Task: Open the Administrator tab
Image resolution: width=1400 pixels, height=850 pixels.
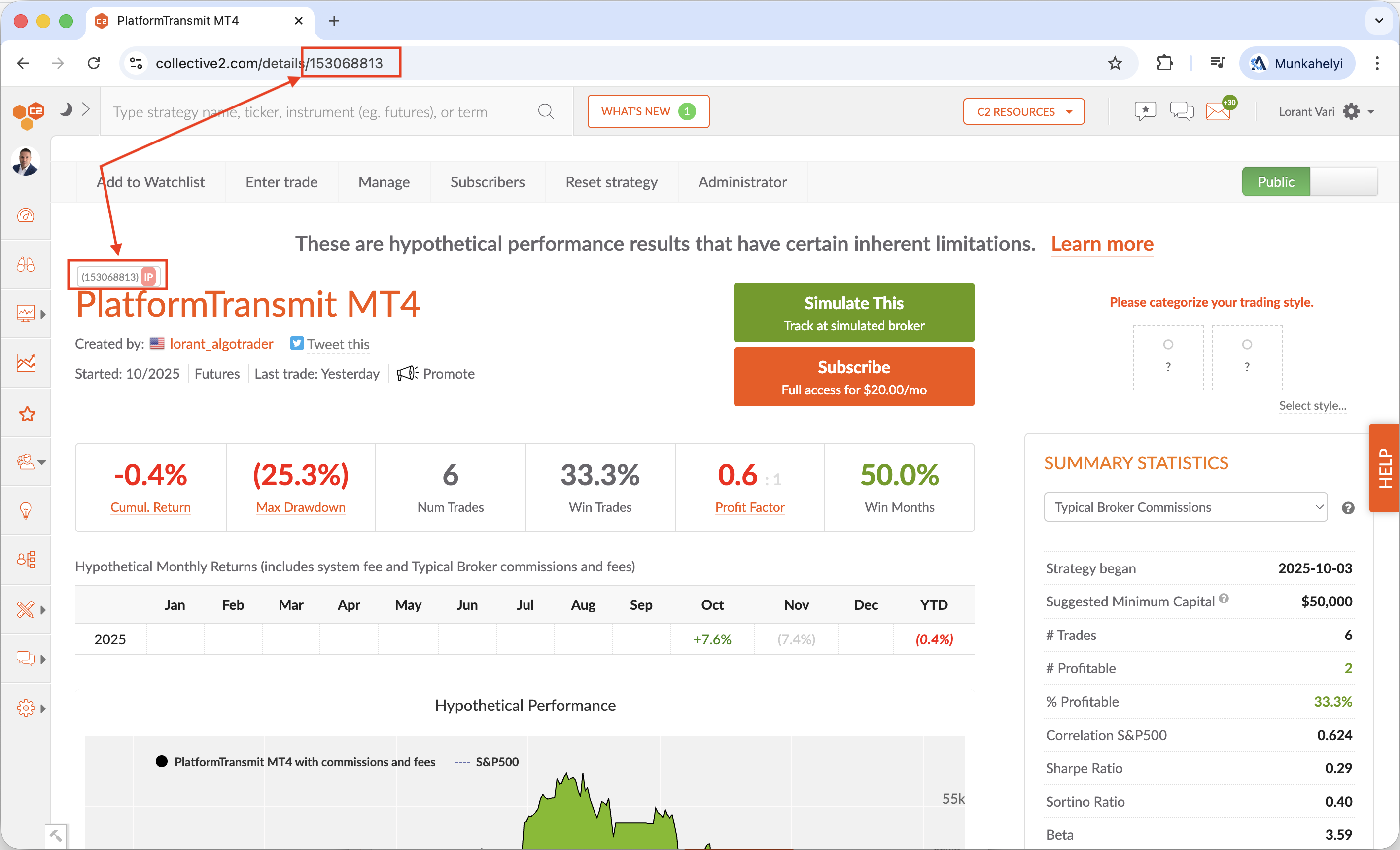Action: [x=742, y=182]
